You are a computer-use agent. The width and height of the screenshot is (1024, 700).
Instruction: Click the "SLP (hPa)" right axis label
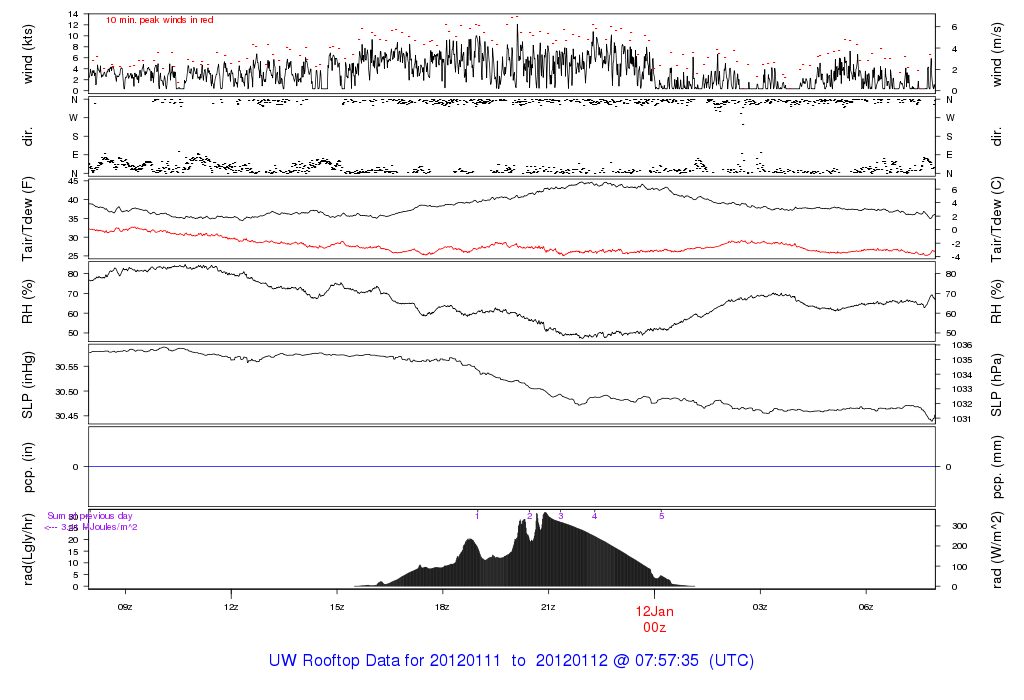click(996, 385)
